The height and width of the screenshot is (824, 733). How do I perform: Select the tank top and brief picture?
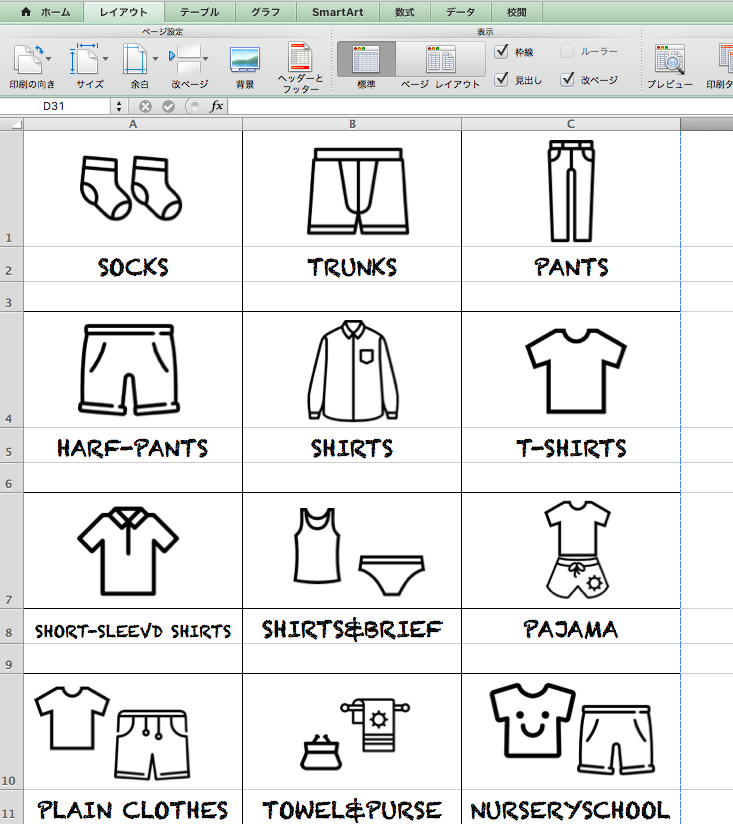[359, 551]
